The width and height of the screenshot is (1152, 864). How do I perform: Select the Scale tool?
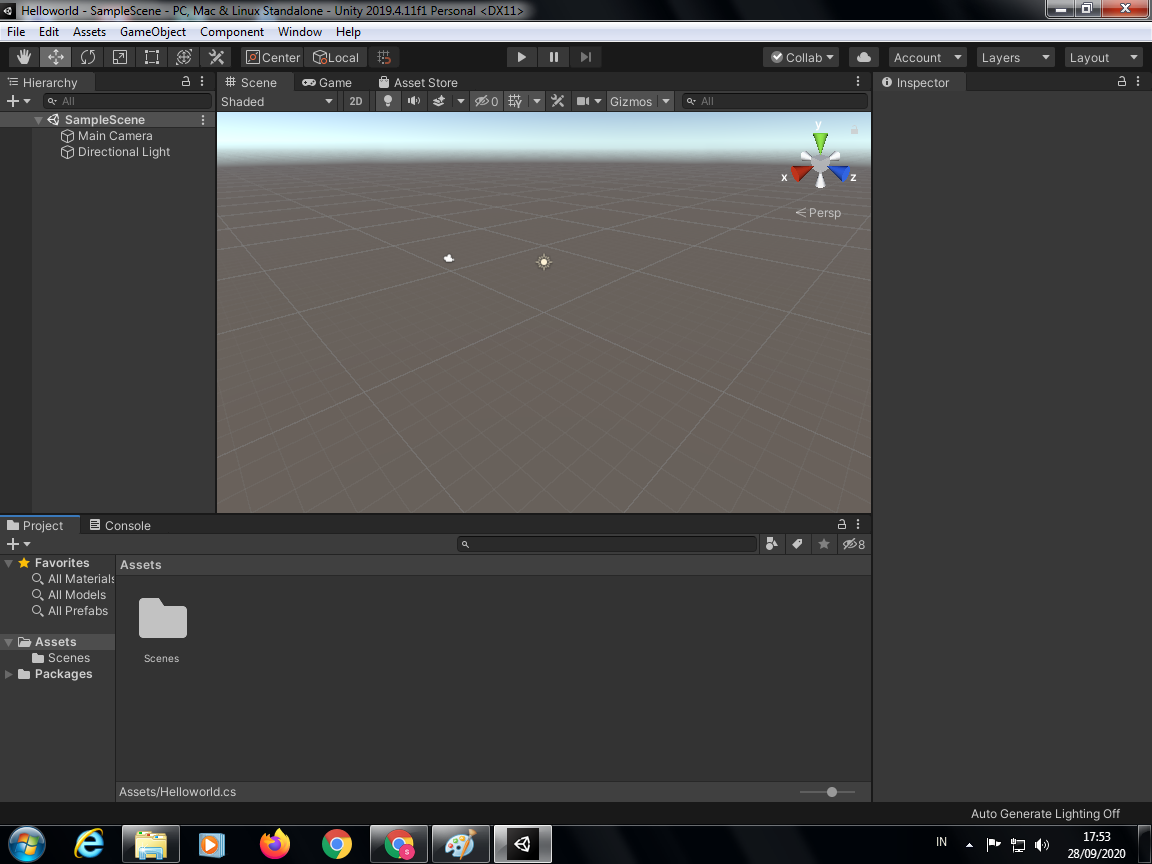(120, 57)
